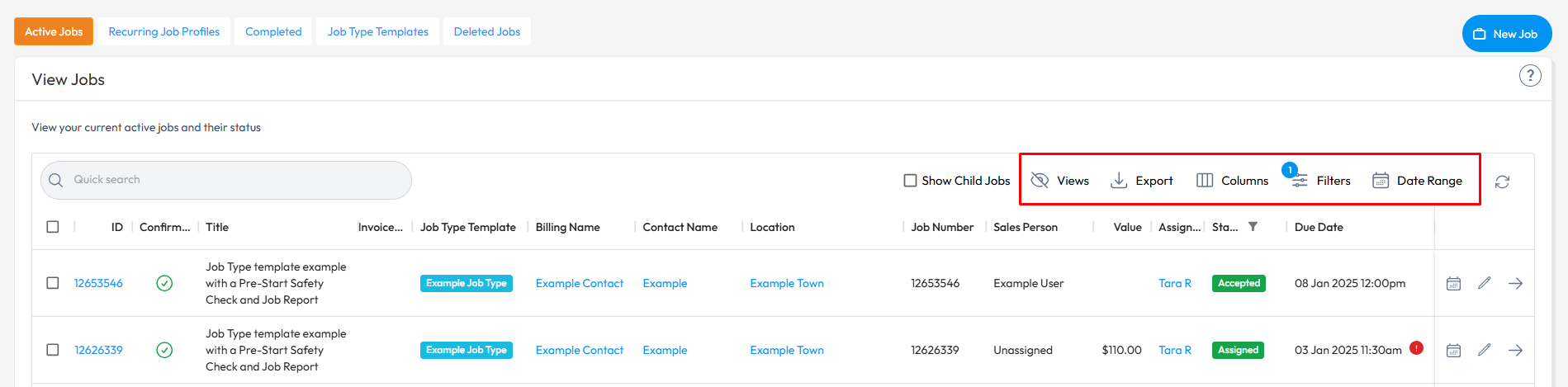Click Example User sales person cell
Viewport: 1568px width, 387px height.
pyautogui.click(x=1028, y=283)
